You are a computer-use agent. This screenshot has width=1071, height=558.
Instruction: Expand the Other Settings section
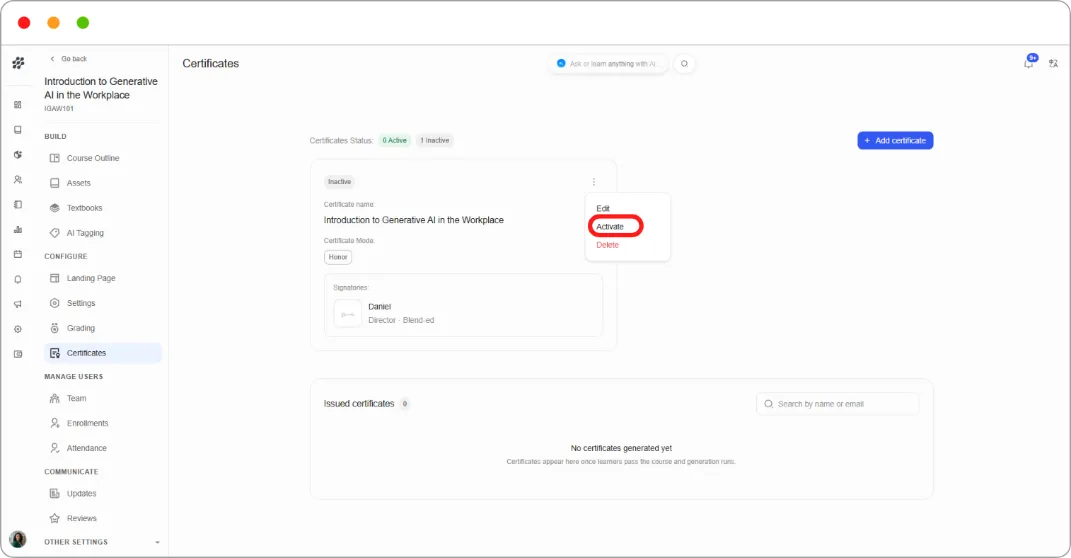click(x=102, y=542)
